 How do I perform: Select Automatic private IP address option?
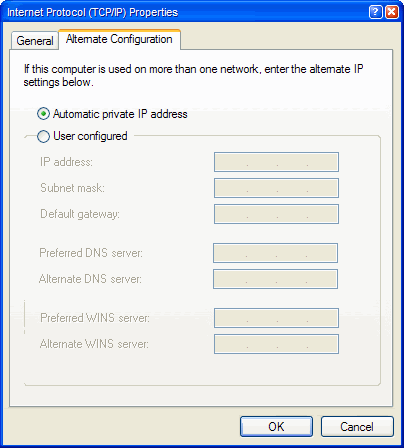click(43, 114)
